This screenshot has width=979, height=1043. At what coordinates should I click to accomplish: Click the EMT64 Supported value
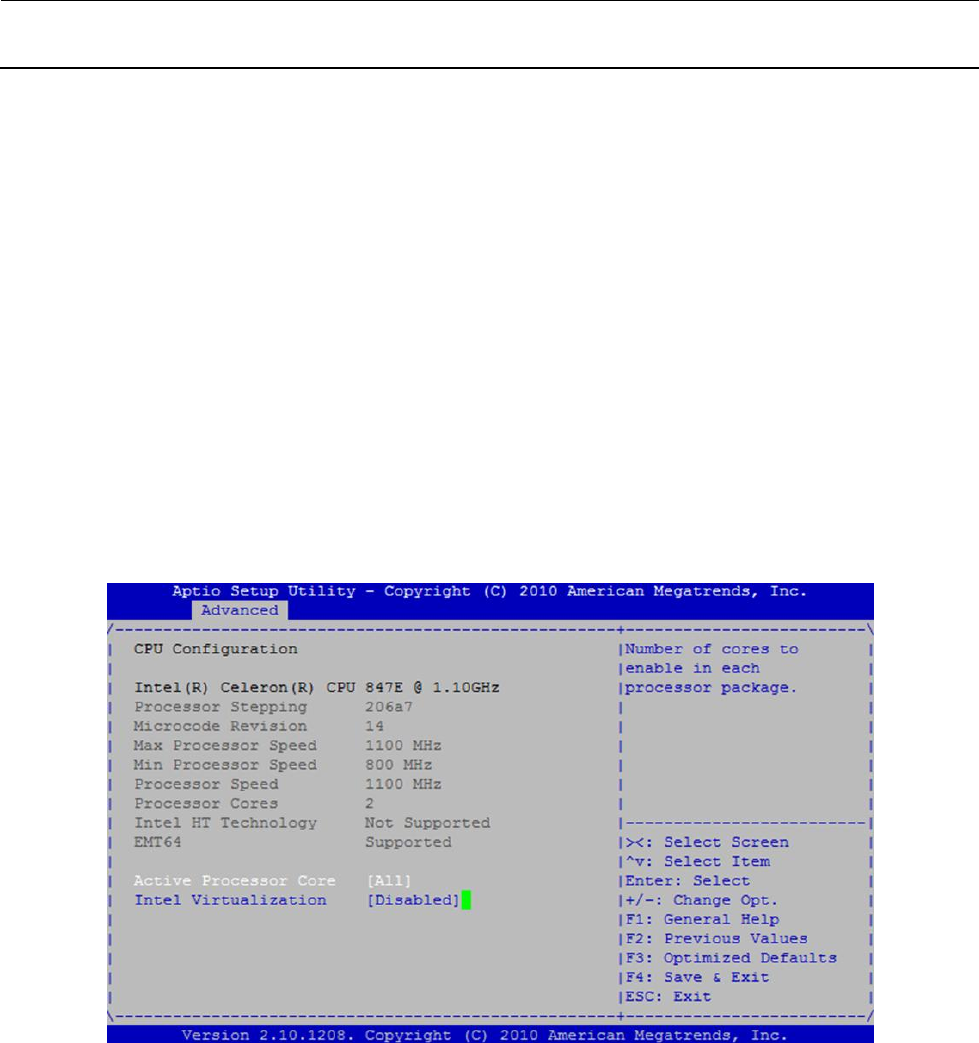(408, 842)
